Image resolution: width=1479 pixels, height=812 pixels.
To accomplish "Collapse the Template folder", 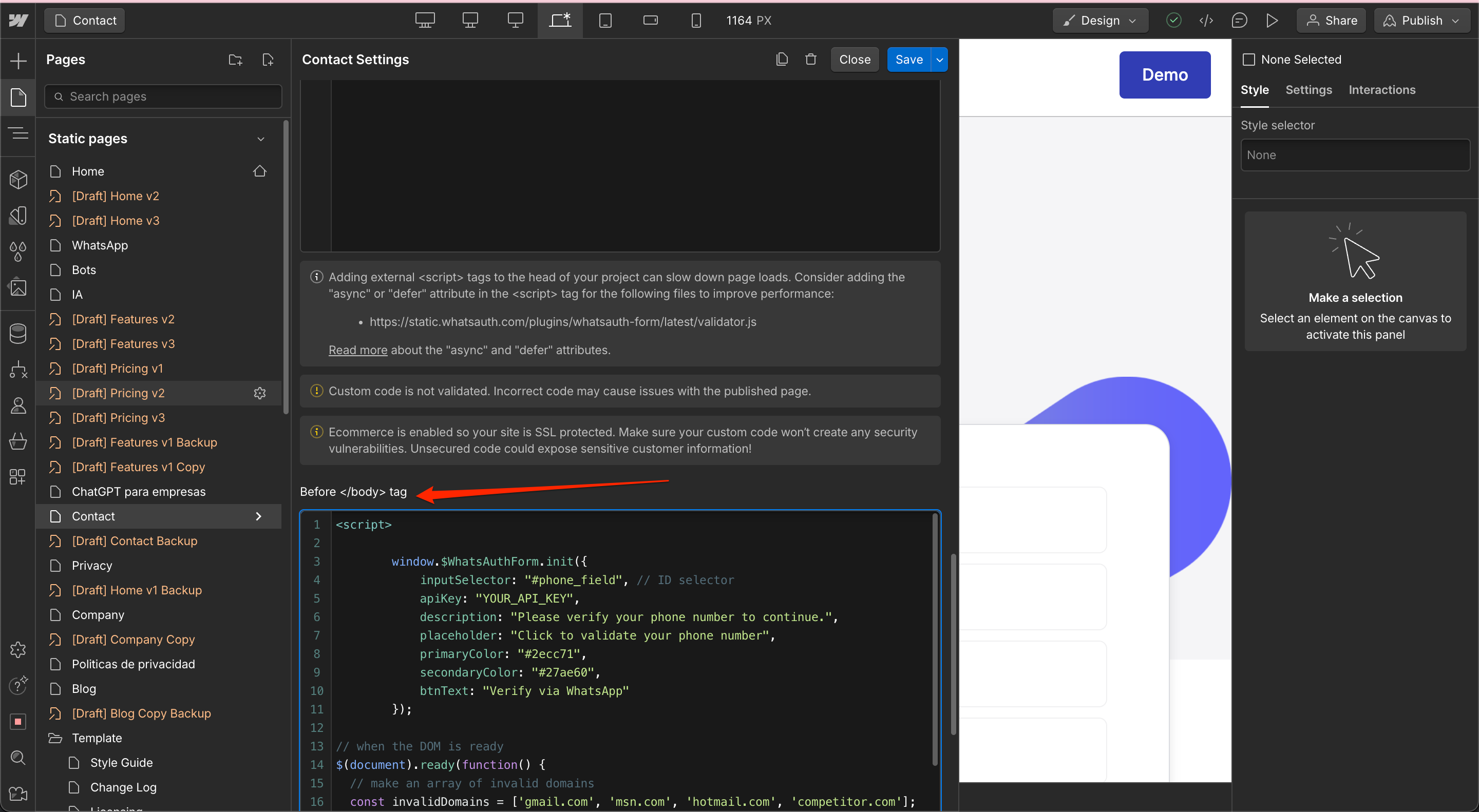I will [55, 738].
